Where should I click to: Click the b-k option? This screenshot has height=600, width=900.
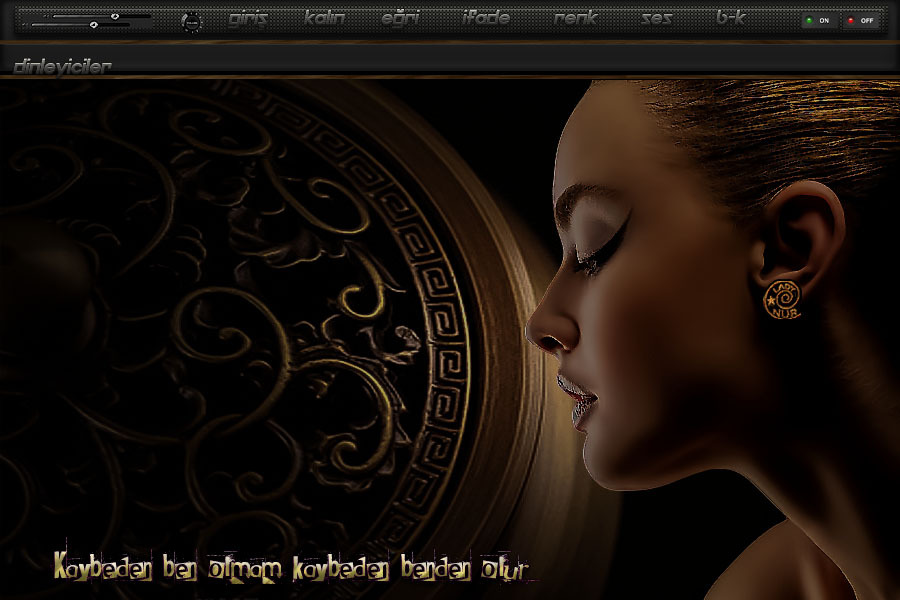click(x=731, y=19)
